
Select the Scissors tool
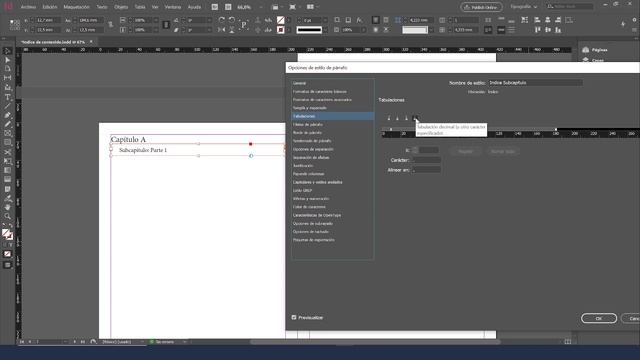7,152
